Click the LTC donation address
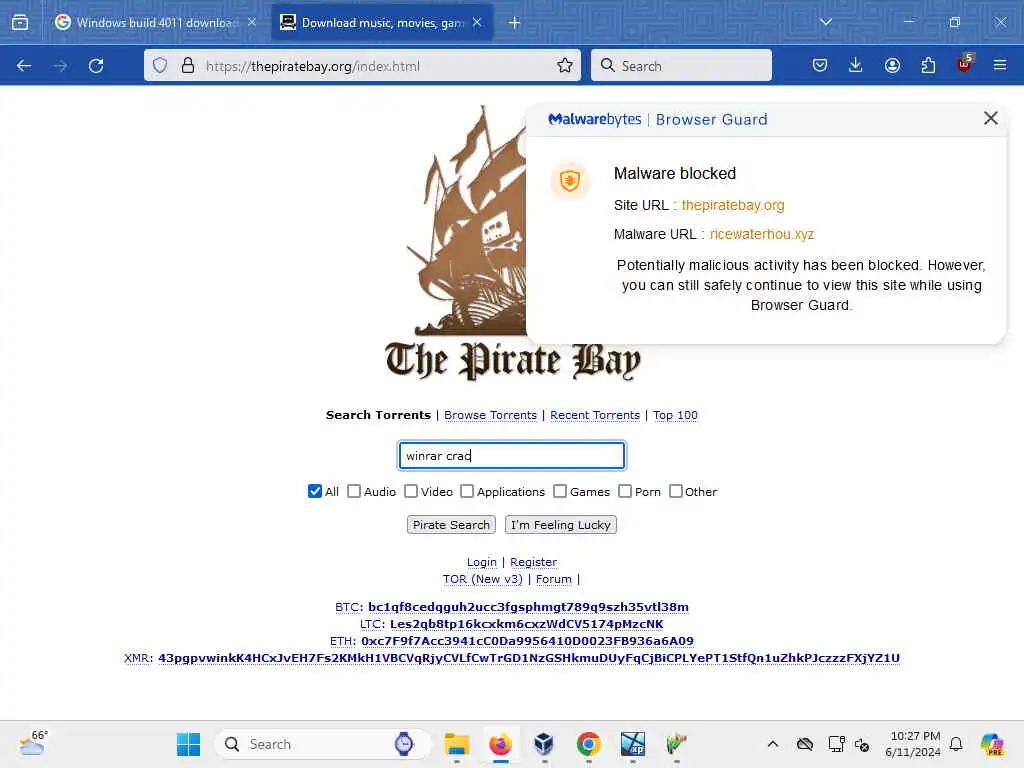Screen dimensions: 1024x768 click(x=526, y=624)
